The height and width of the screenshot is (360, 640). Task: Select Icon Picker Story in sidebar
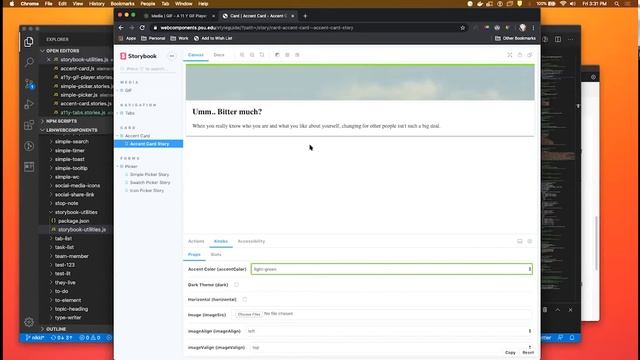(147, 191)
